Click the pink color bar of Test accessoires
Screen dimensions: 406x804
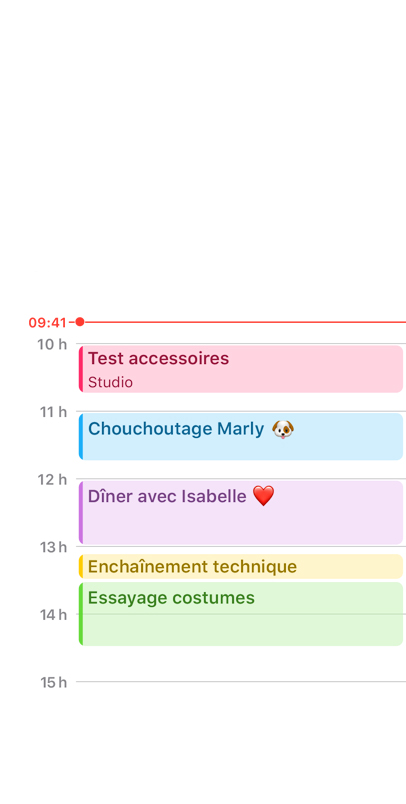[x=81, y=369]
